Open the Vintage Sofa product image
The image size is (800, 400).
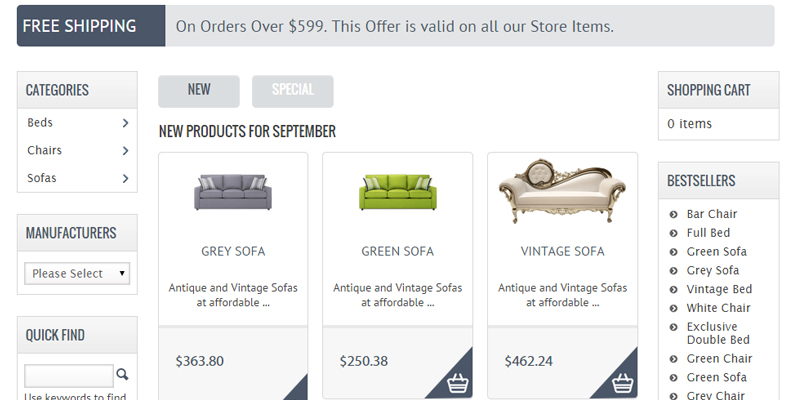[x=562, y=187]
